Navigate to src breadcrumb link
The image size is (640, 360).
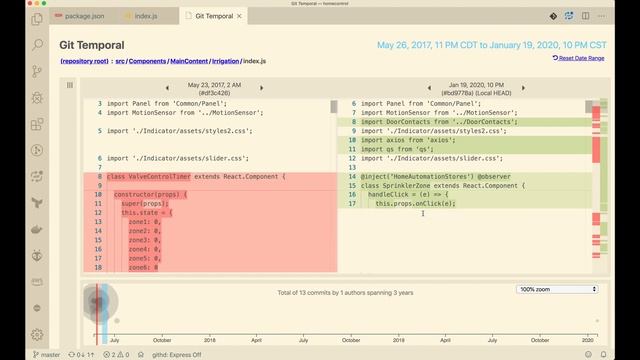point(120,61)
